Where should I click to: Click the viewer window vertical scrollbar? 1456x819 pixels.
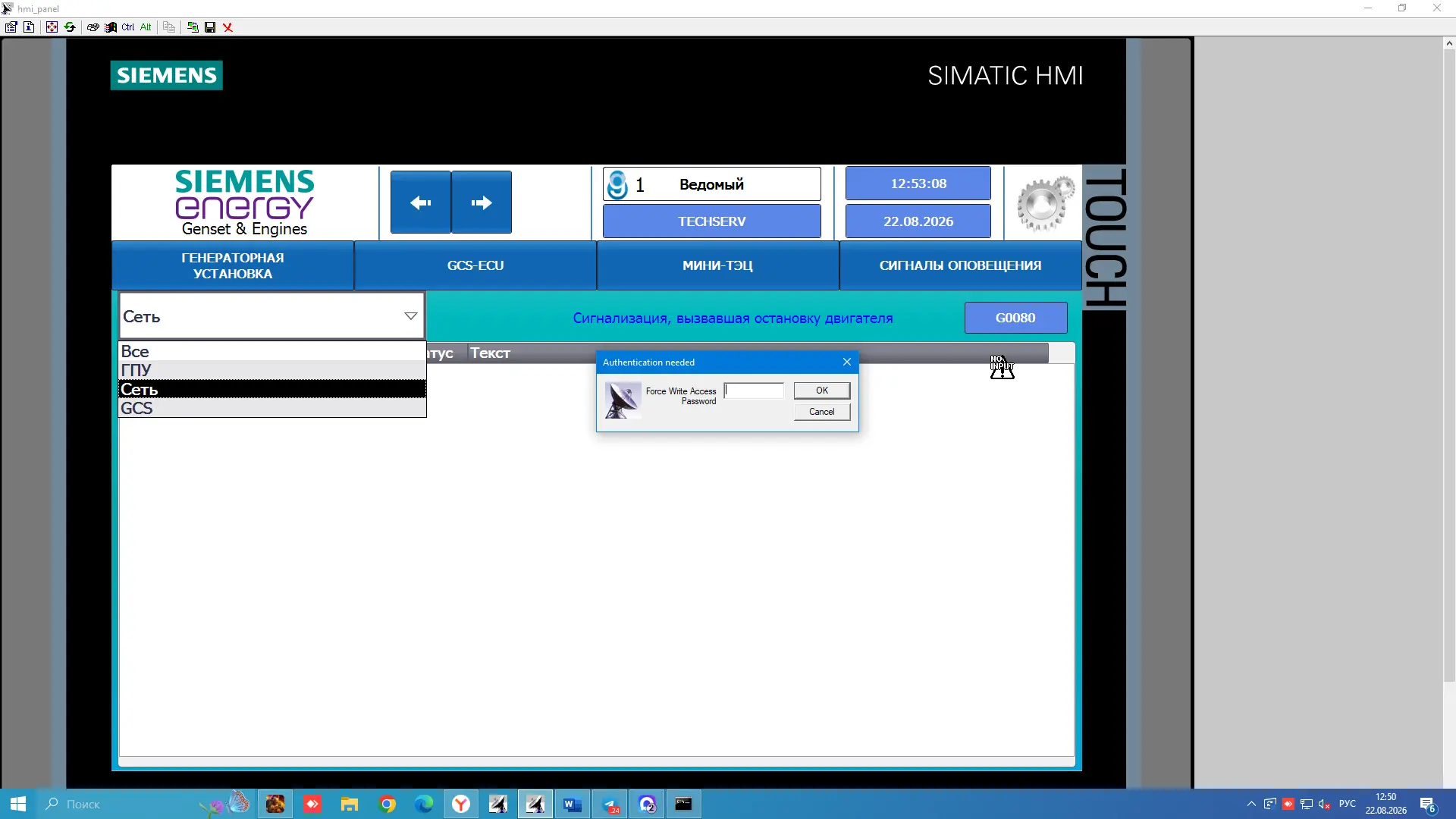coord(1449,364)
